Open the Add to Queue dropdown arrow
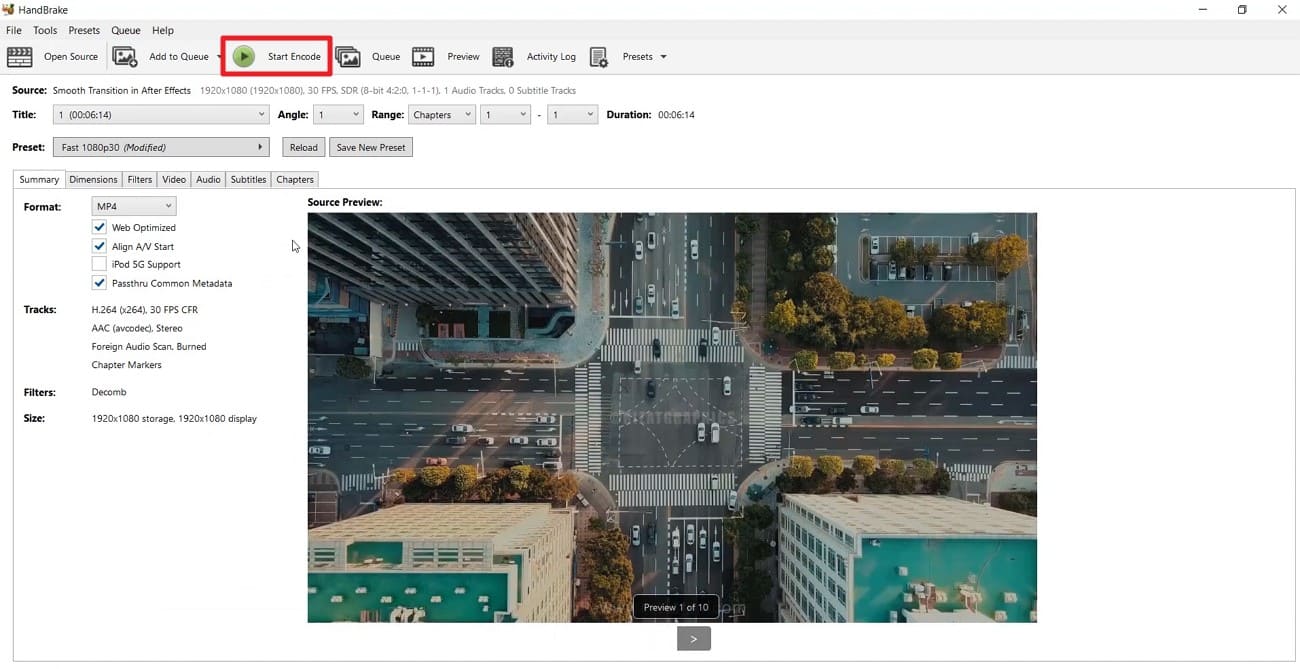Screen dimensions: 1300x669 point(219,57)
